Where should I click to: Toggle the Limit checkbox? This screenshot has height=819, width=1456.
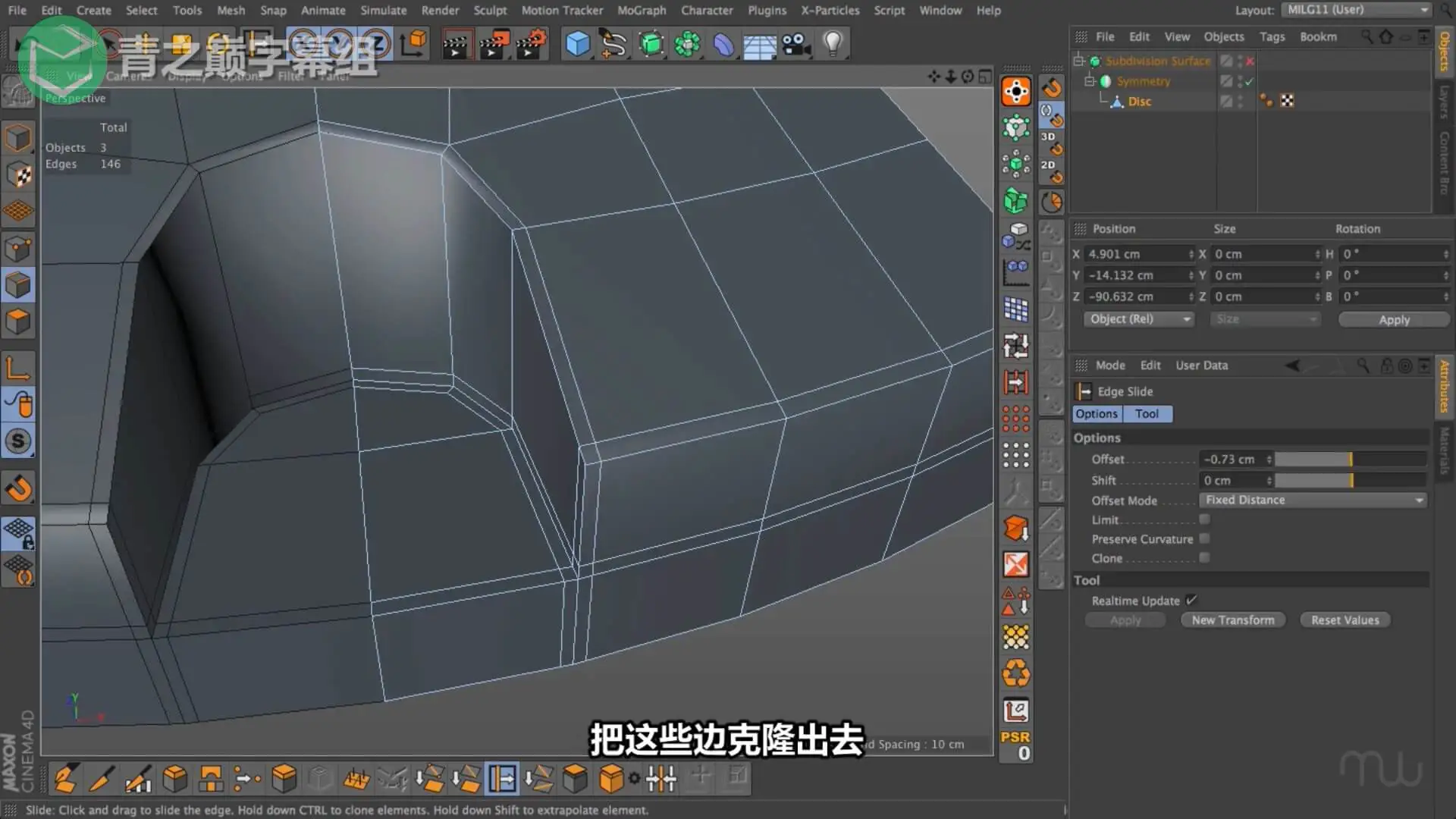pos(1204,519)
